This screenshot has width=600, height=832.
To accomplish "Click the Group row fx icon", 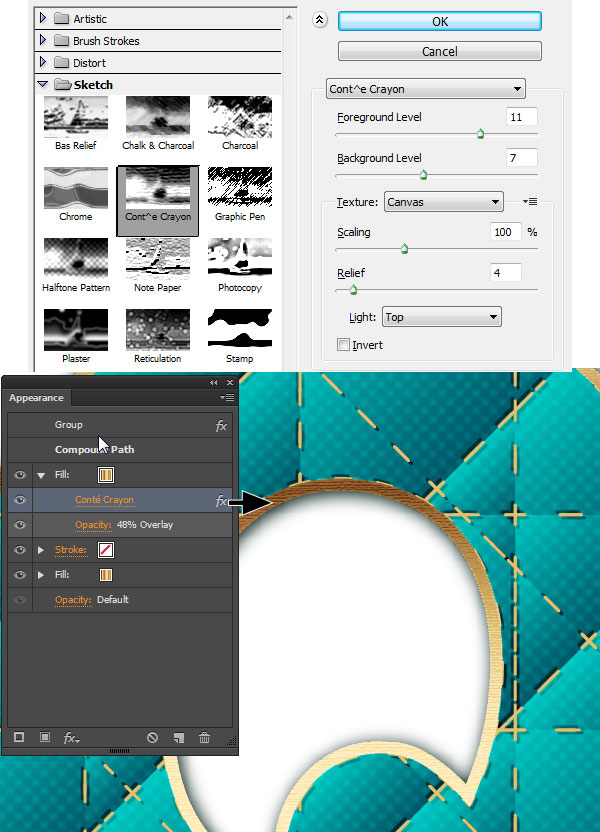I will [x=221, y=426].
